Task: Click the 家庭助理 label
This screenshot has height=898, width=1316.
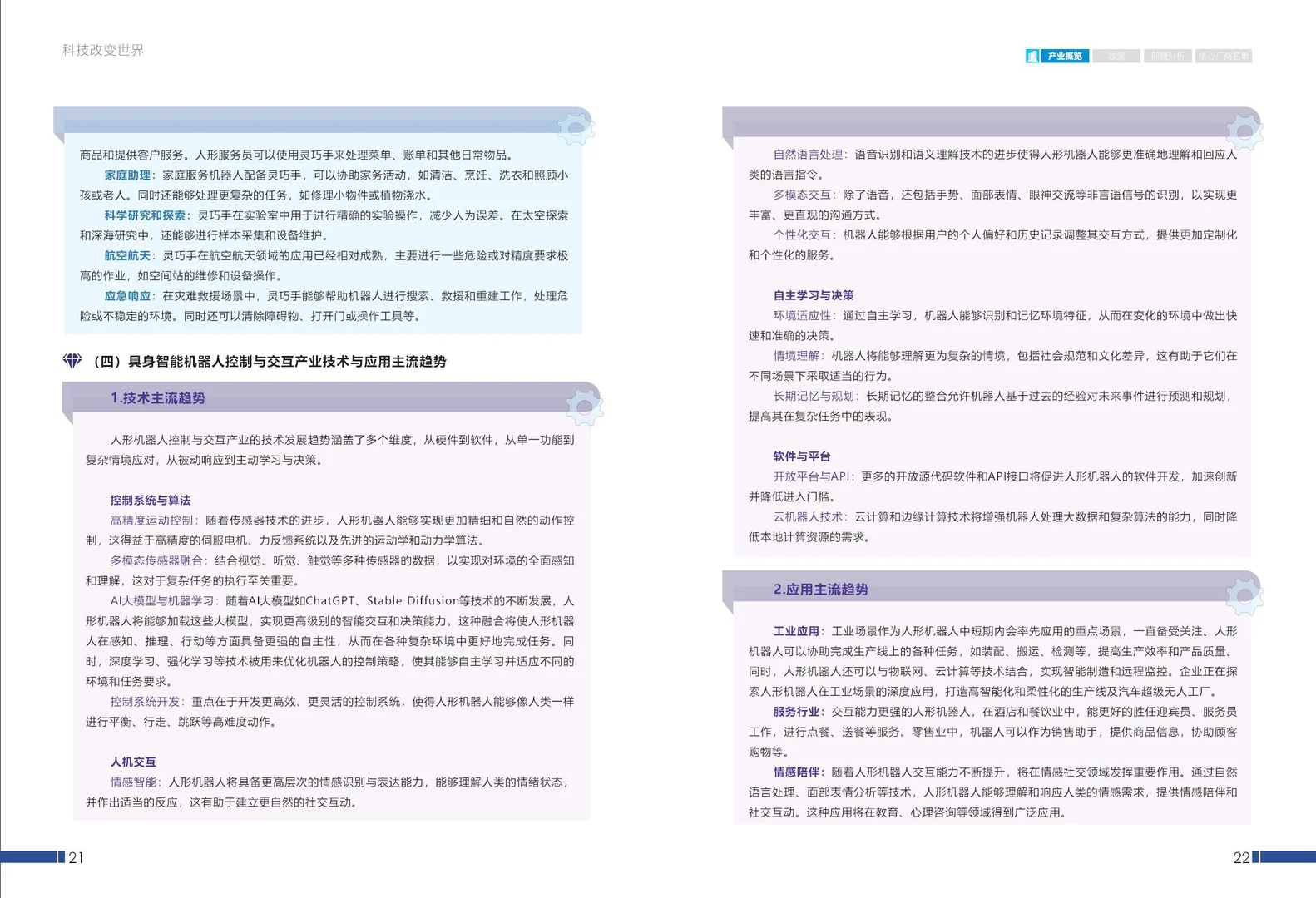Action: (127, 175)
